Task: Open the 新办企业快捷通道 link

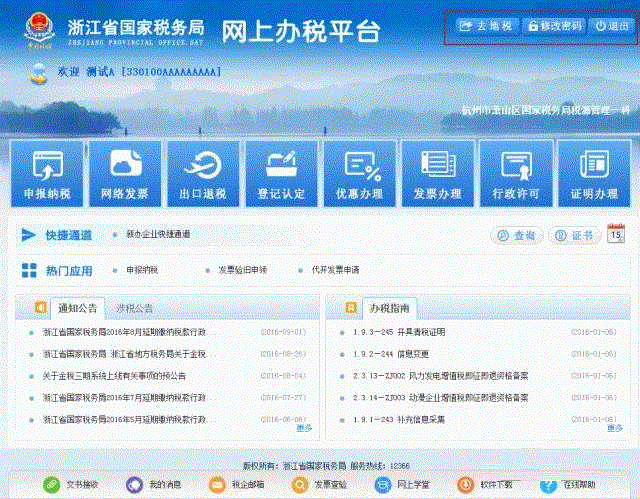Action: [x=158, y=234]
